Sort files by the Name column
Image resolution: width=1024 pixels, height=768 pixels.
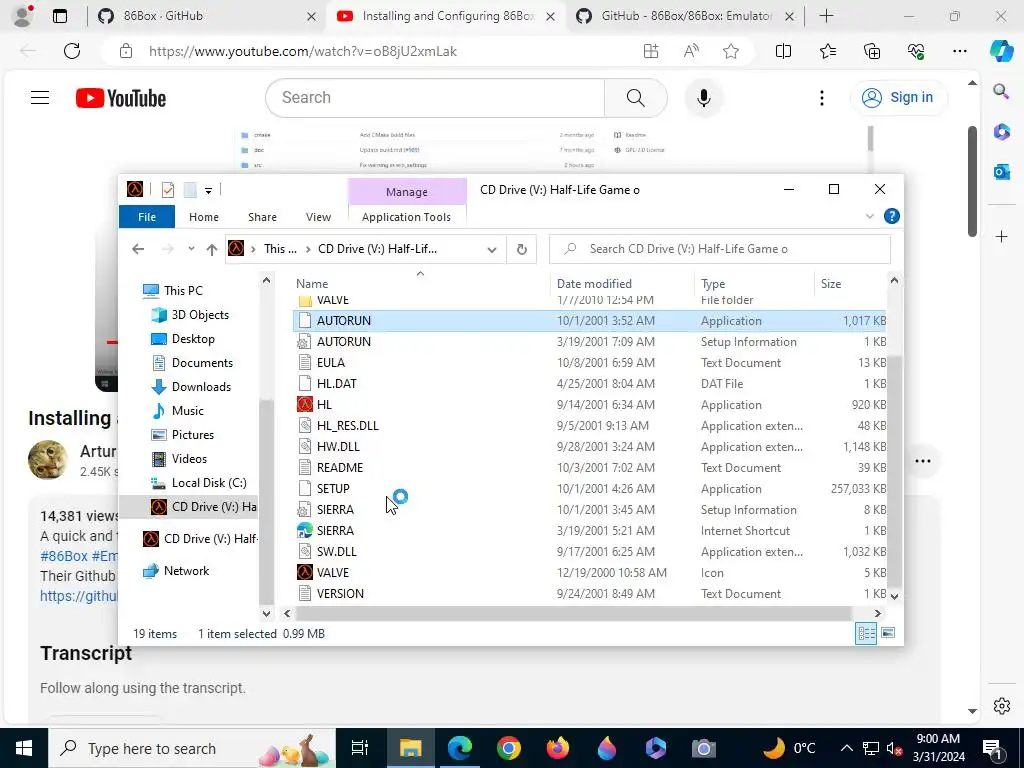tap(312, 283)
